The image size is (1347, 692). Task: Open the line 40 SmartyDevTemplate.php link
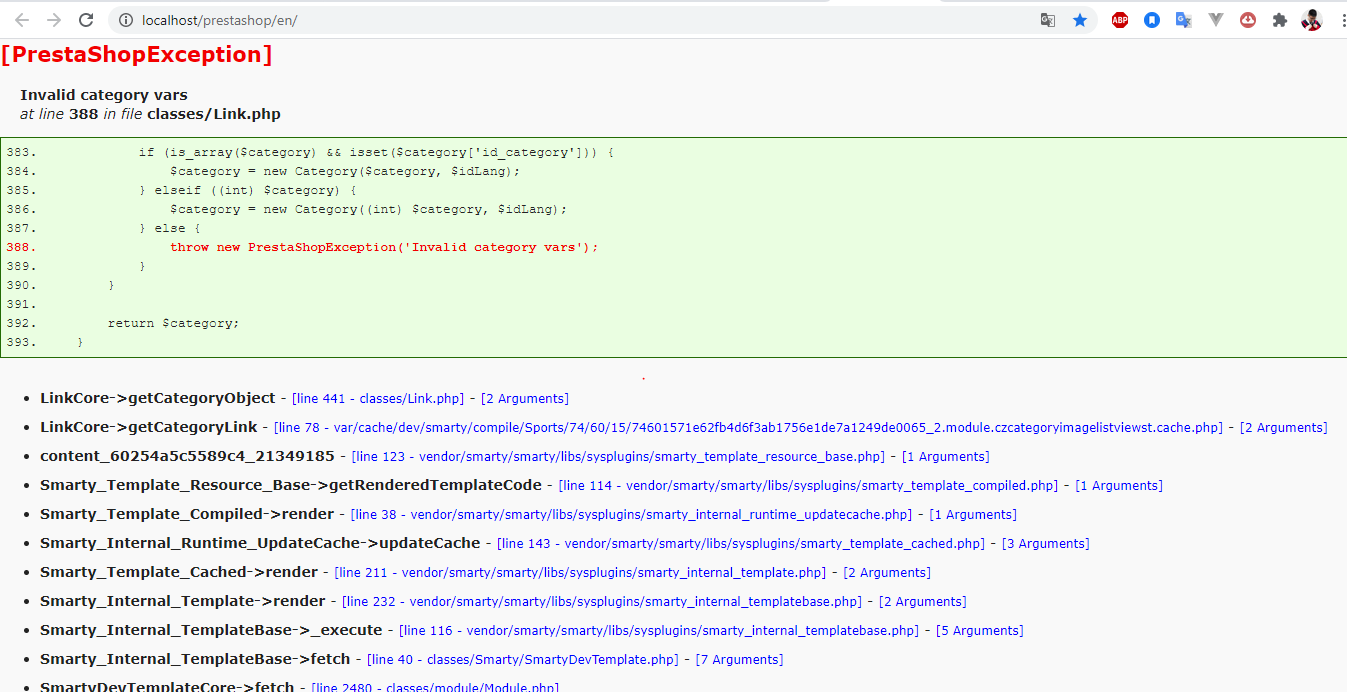coord(523,660)
